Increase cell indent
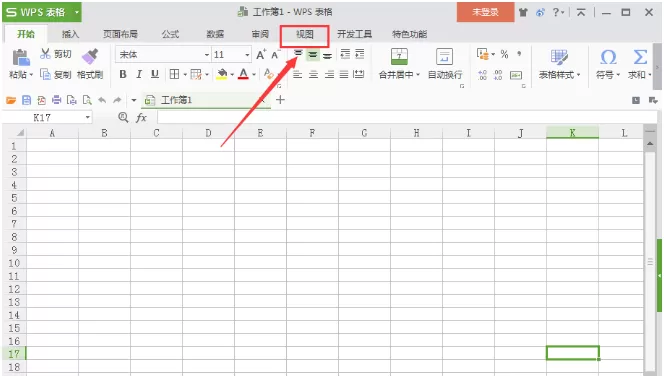Viewport: 664px width, 376px height. pyautogui.click(x=360, y=54)
